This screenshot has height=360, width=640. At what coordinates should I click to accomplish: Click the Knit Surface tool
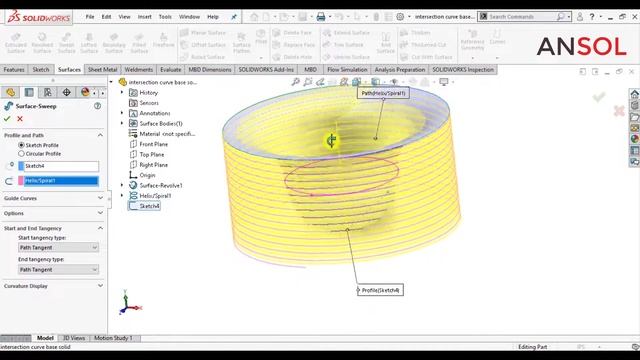(x=385, y=42)
